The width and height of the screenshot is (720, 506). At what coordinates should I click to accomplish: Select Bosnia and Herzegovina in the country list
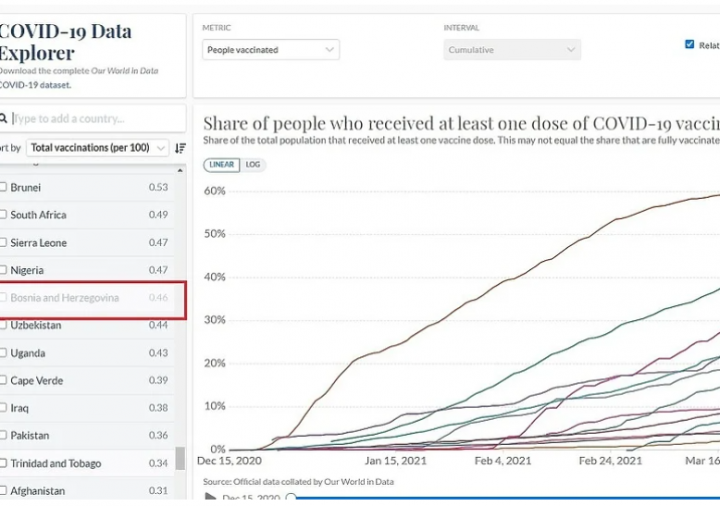coord(87,298)
